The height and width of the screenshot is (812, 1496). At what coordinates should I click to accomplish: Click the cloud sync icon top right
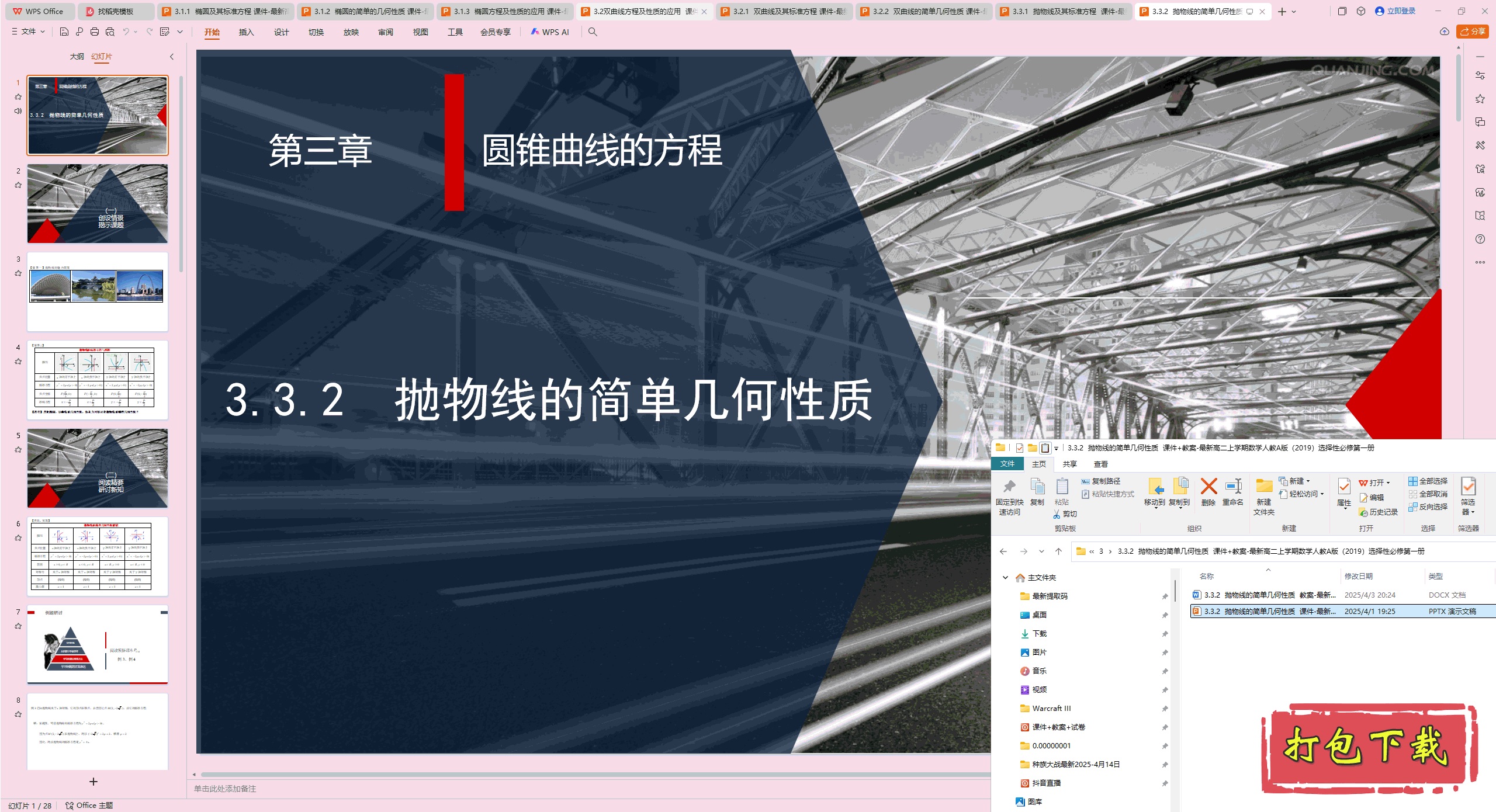[1445, 32]
